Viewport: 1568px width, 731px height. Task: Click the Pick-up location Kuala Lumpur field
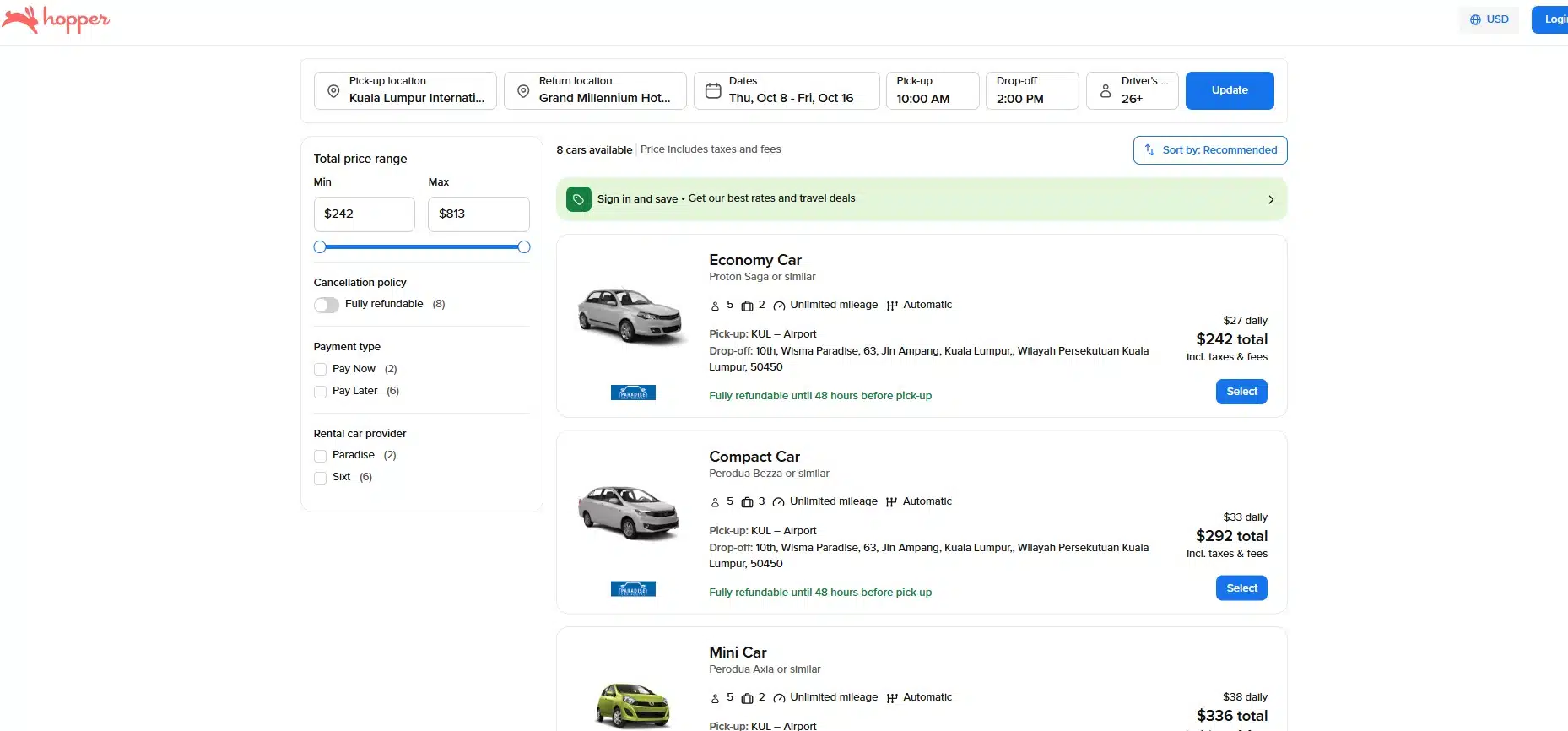(x=405, y=90)
